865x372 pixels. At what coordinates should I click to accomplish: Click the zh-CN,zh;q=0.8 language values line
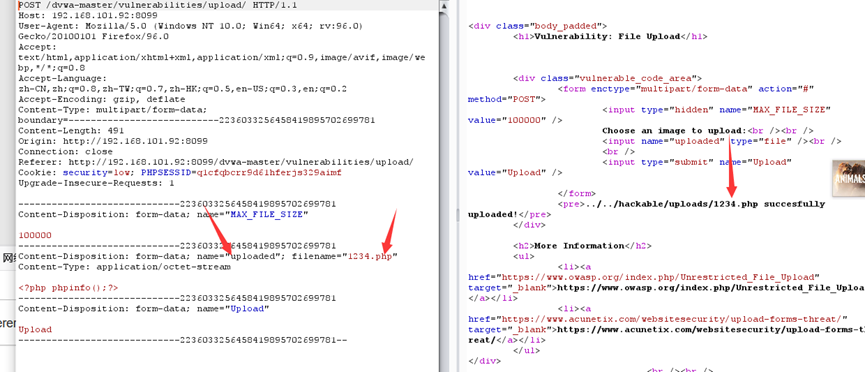pos(183,89)
